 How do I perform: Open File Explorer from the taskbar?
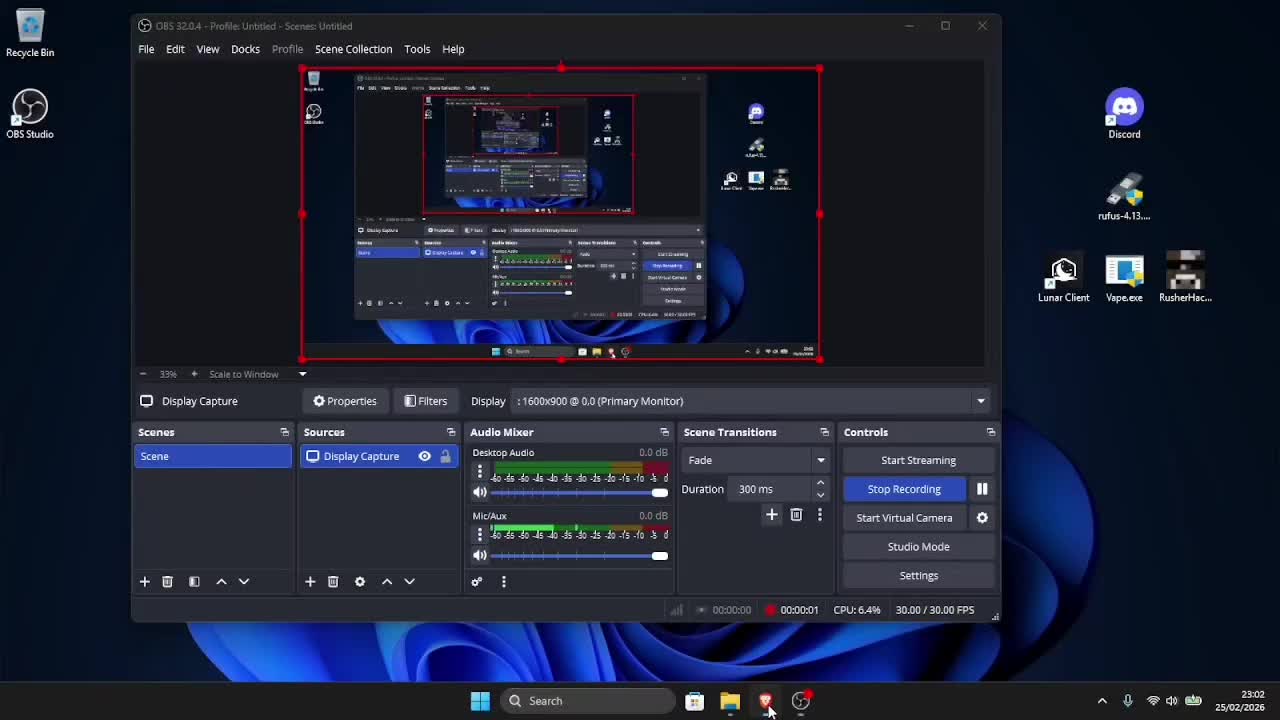click(729, 701)
